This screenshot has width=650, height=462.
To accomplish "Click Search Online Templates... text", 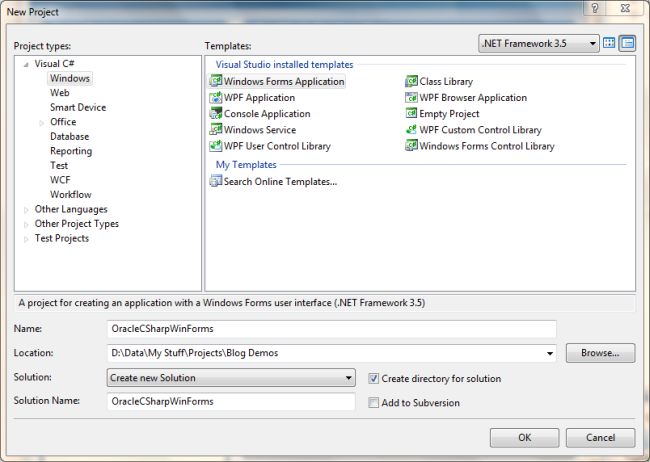I will point(280,181).
